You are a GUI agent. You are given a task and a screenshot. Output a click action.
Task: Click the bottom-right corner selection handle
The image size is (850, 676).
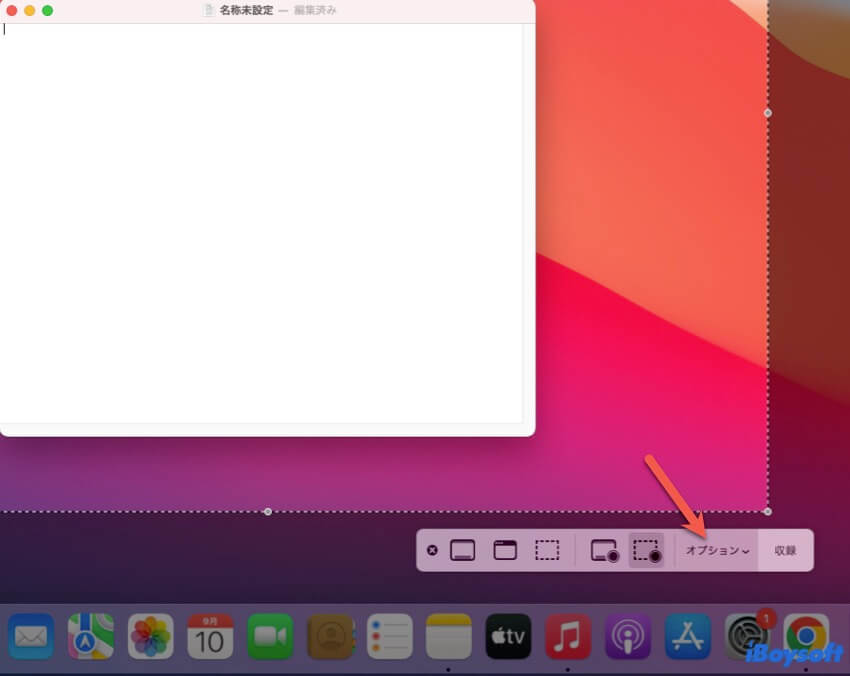[768, 512]
